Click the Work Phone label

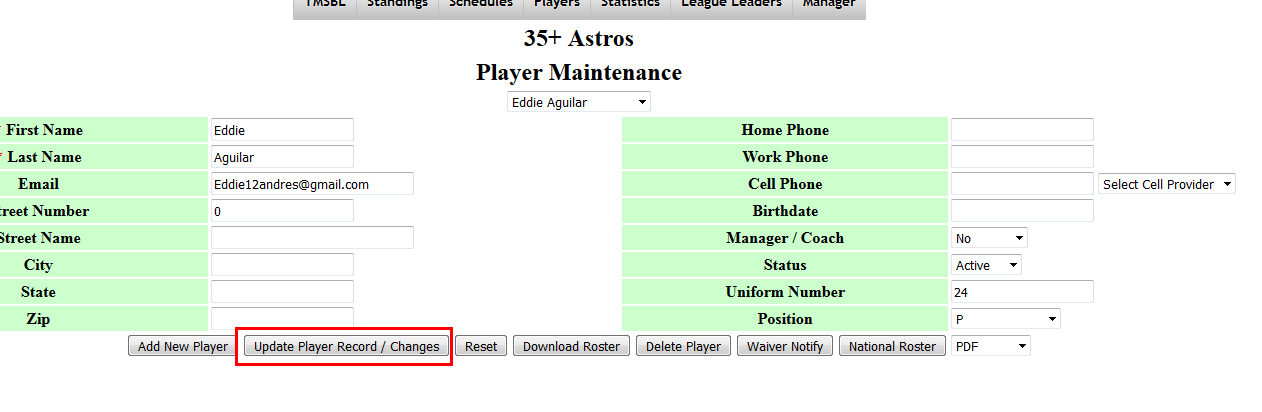(x=785, y=157)
